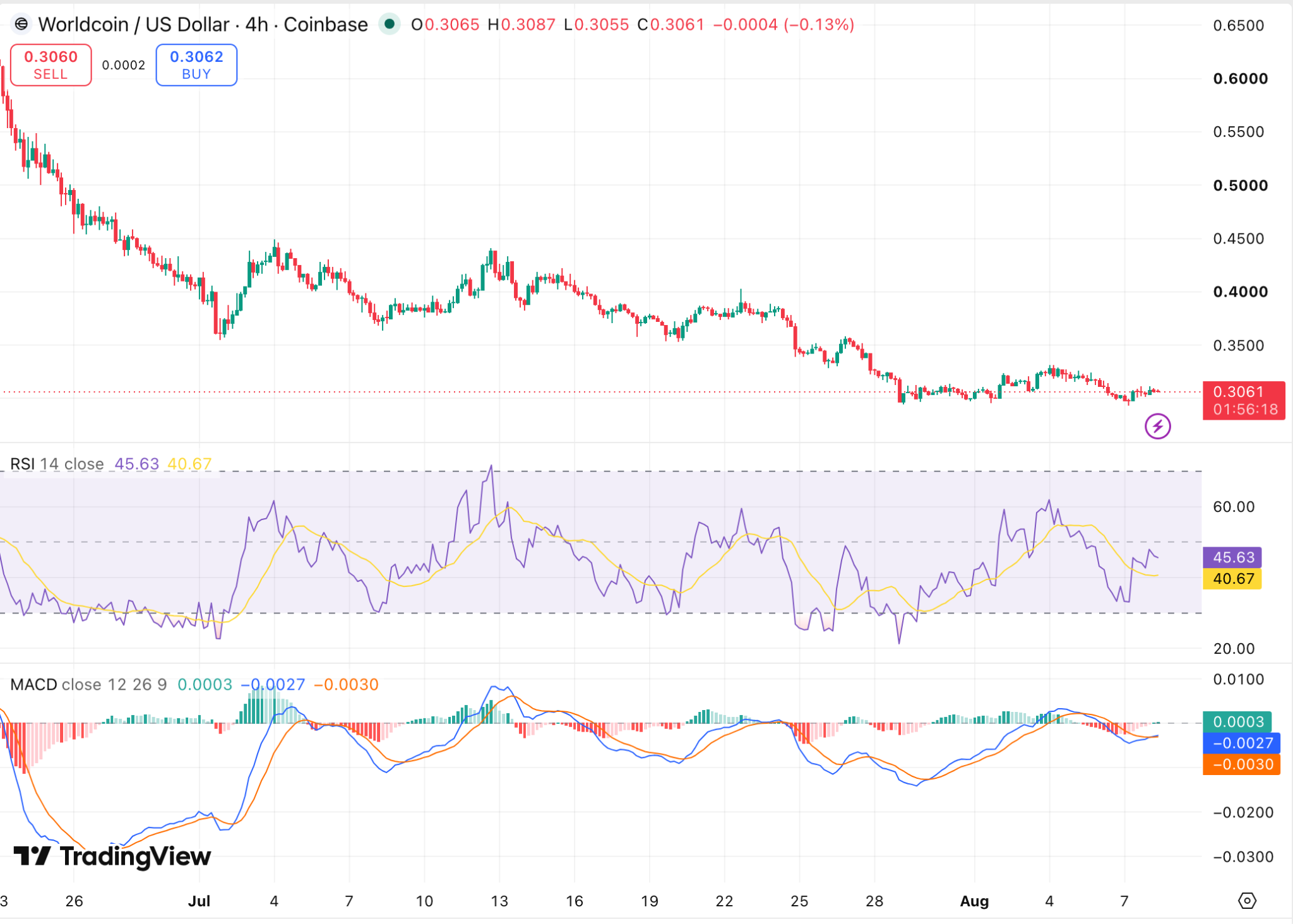1293x924 pixels.
Task: Click the RSI 60.00 axis label
Action: (1234, 507)
